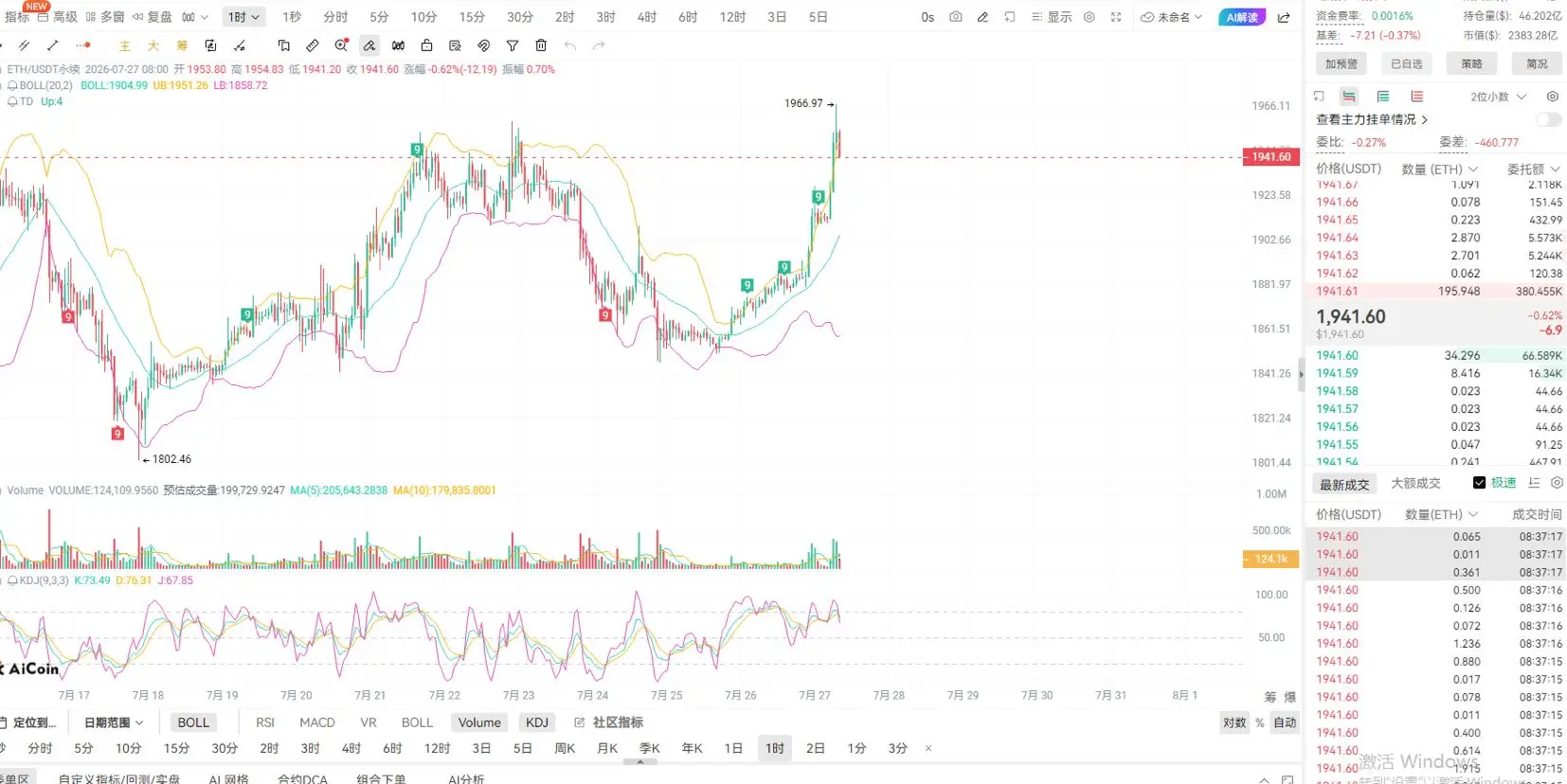Screen dimensions: 1567x784
Task: Toggle the 查看主力挂单情况 switch
Action: (x=1549, y=119)
